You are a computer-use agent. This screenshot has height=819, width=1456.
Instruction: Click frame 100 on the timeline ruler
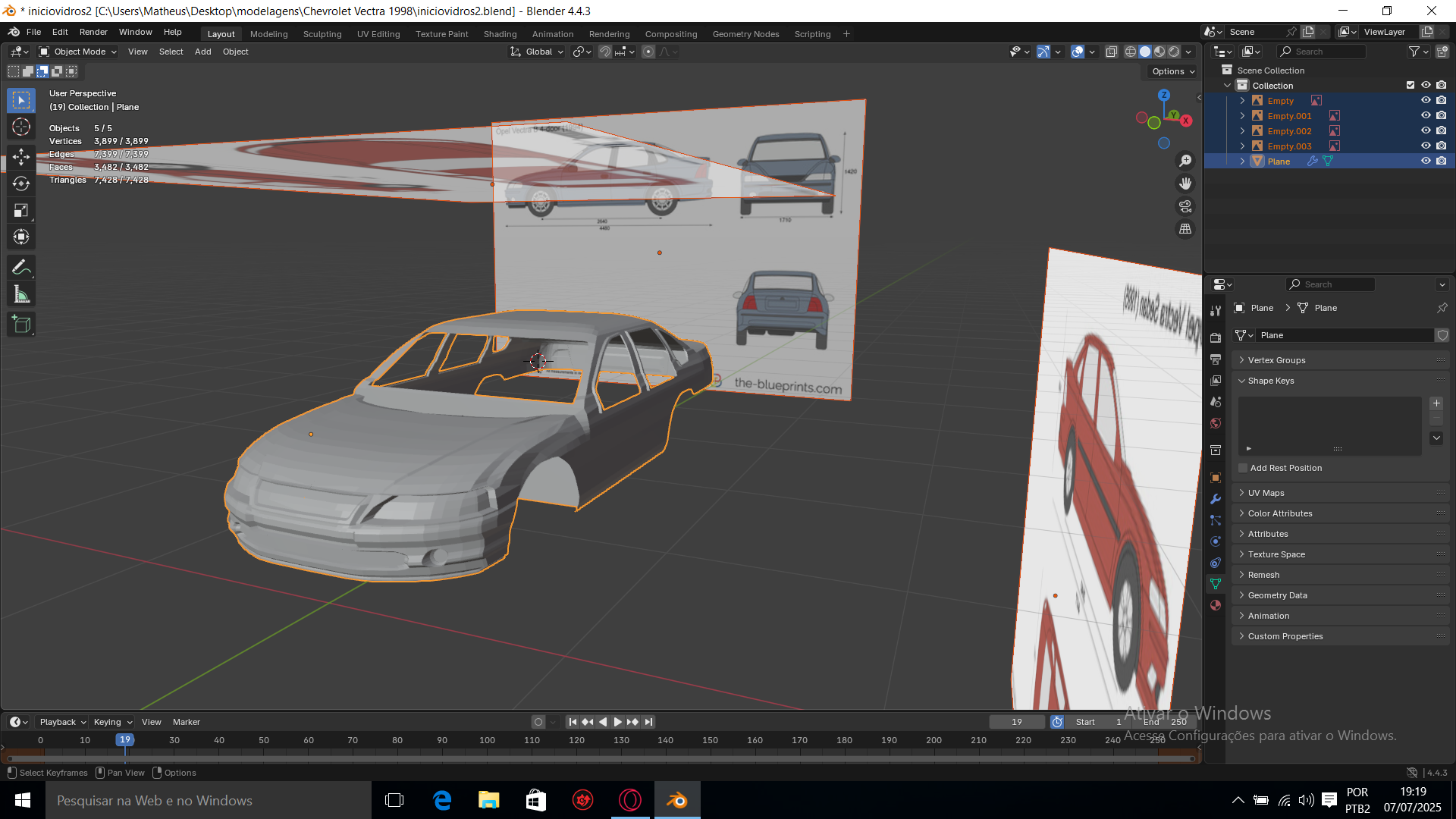pyautogui.click(x=487, y=740)
